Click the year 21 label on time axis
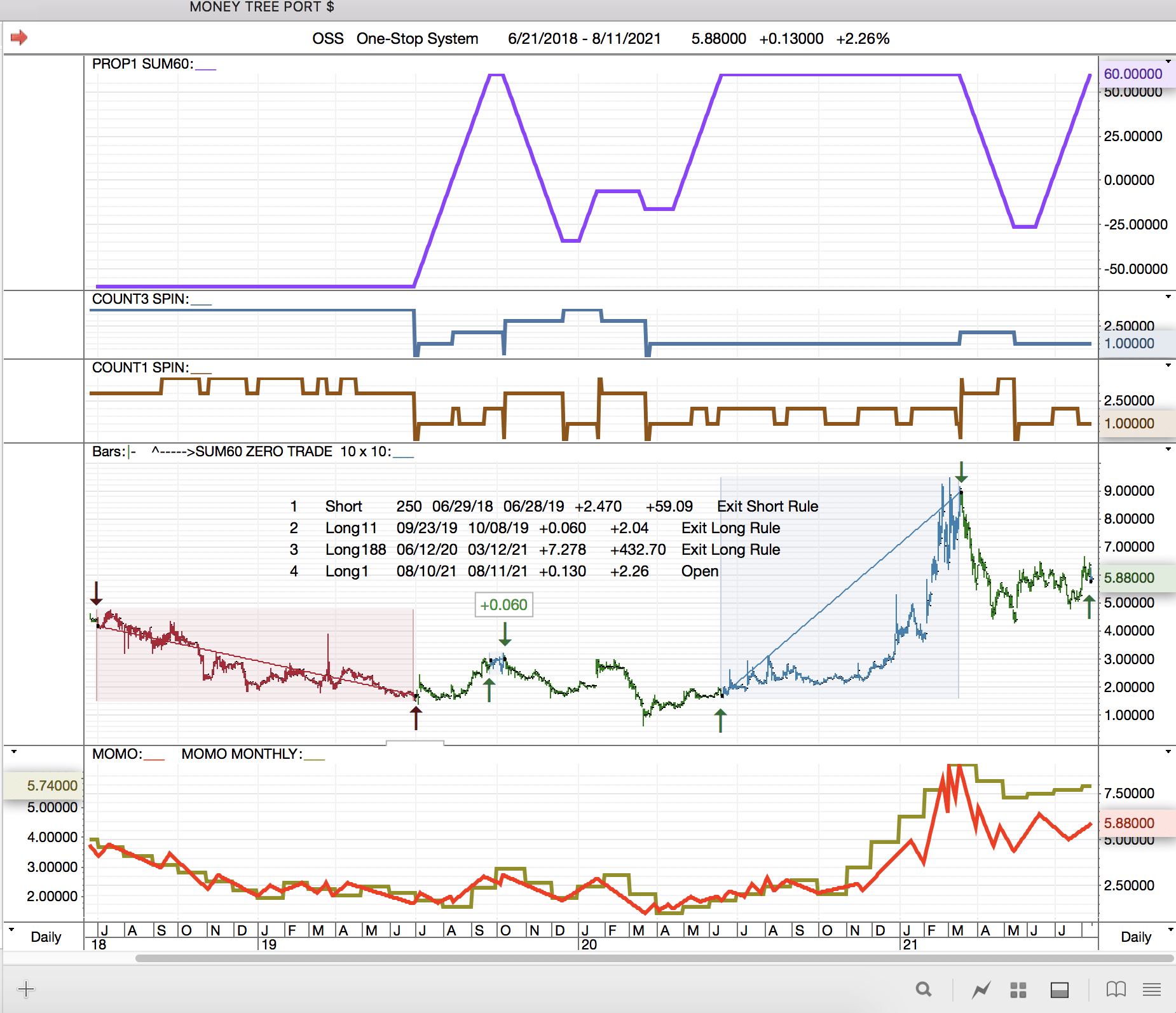 (910, 944)
